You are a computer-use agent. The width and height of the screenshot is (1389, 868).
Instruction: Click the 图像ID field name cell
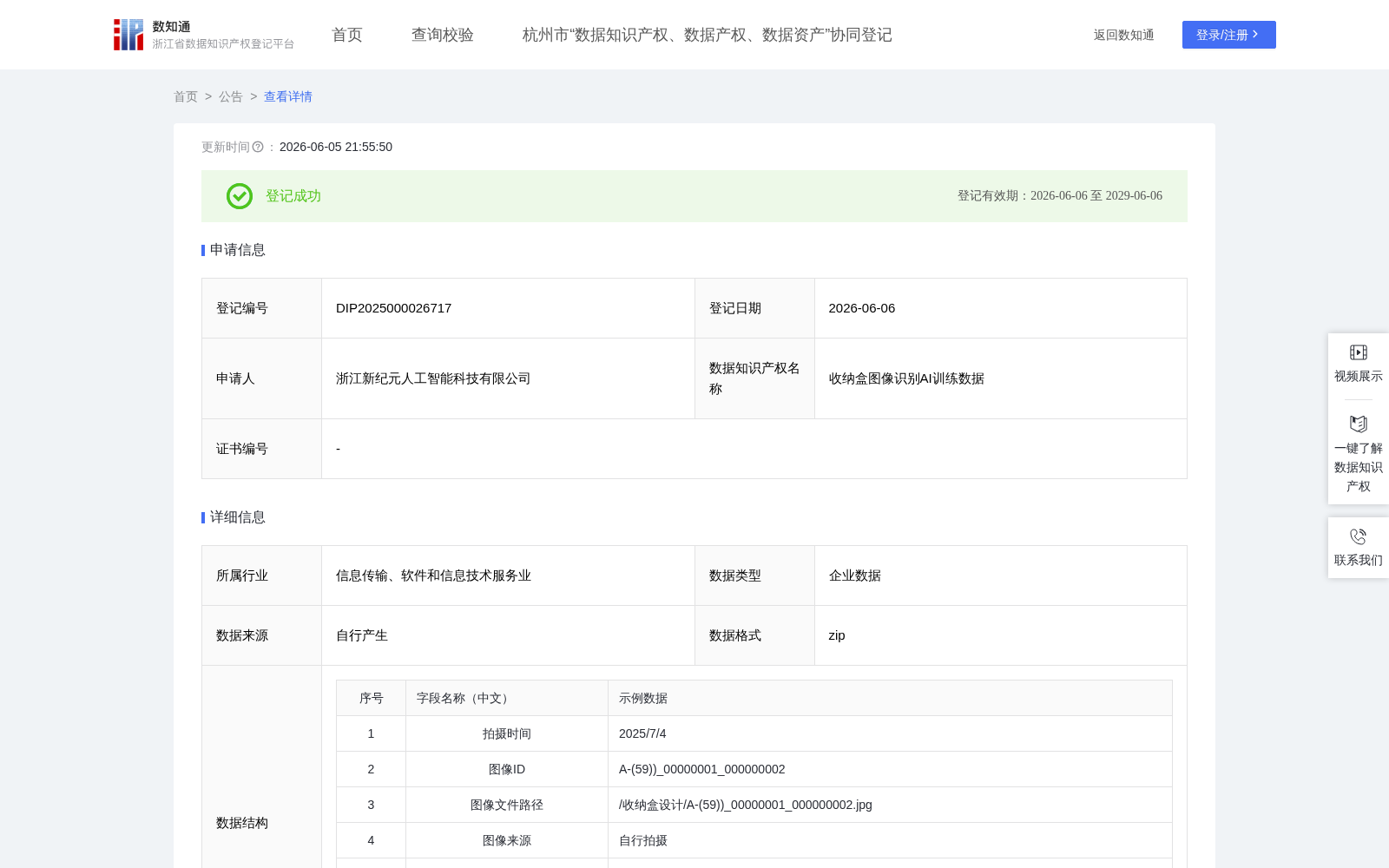coord(507,769)
